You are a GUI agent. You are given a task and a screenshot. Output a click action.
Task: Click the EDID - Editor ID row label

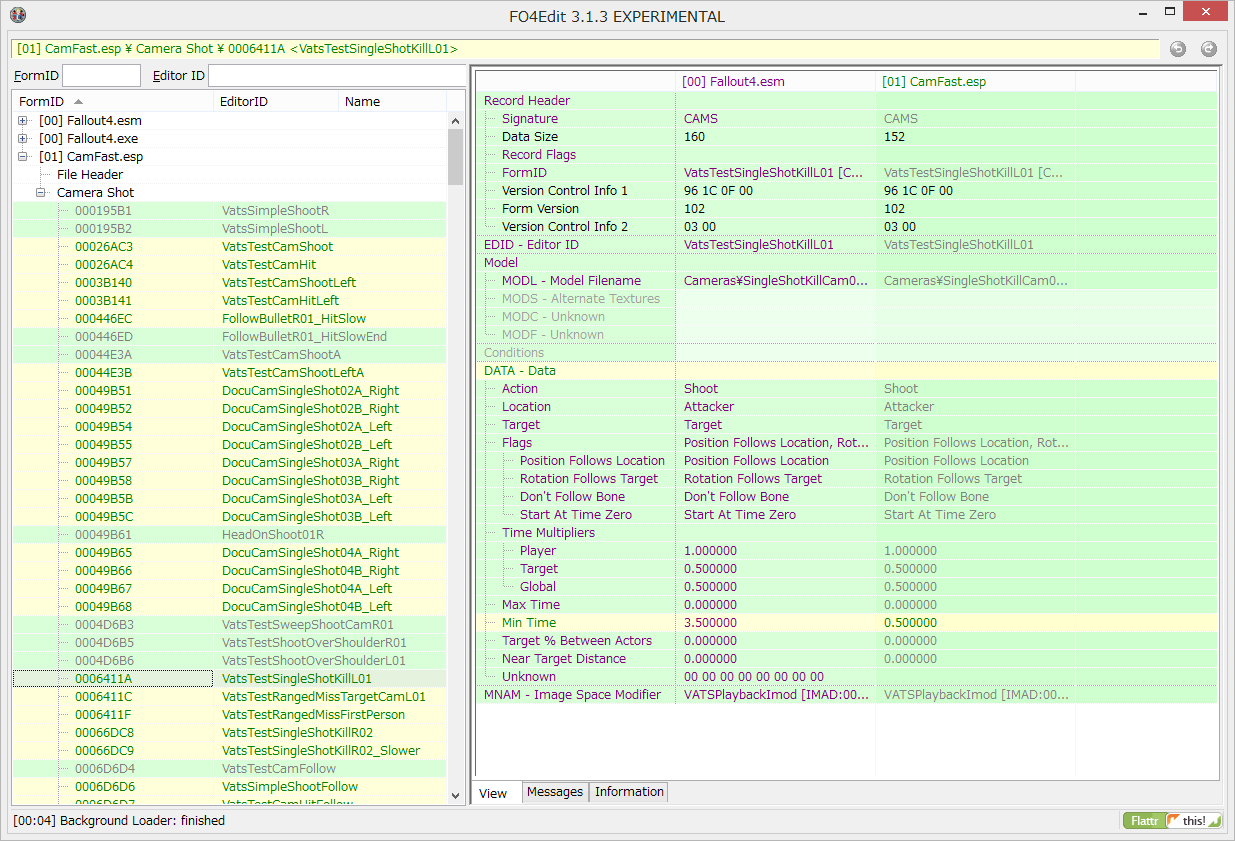tap(531, 245)
